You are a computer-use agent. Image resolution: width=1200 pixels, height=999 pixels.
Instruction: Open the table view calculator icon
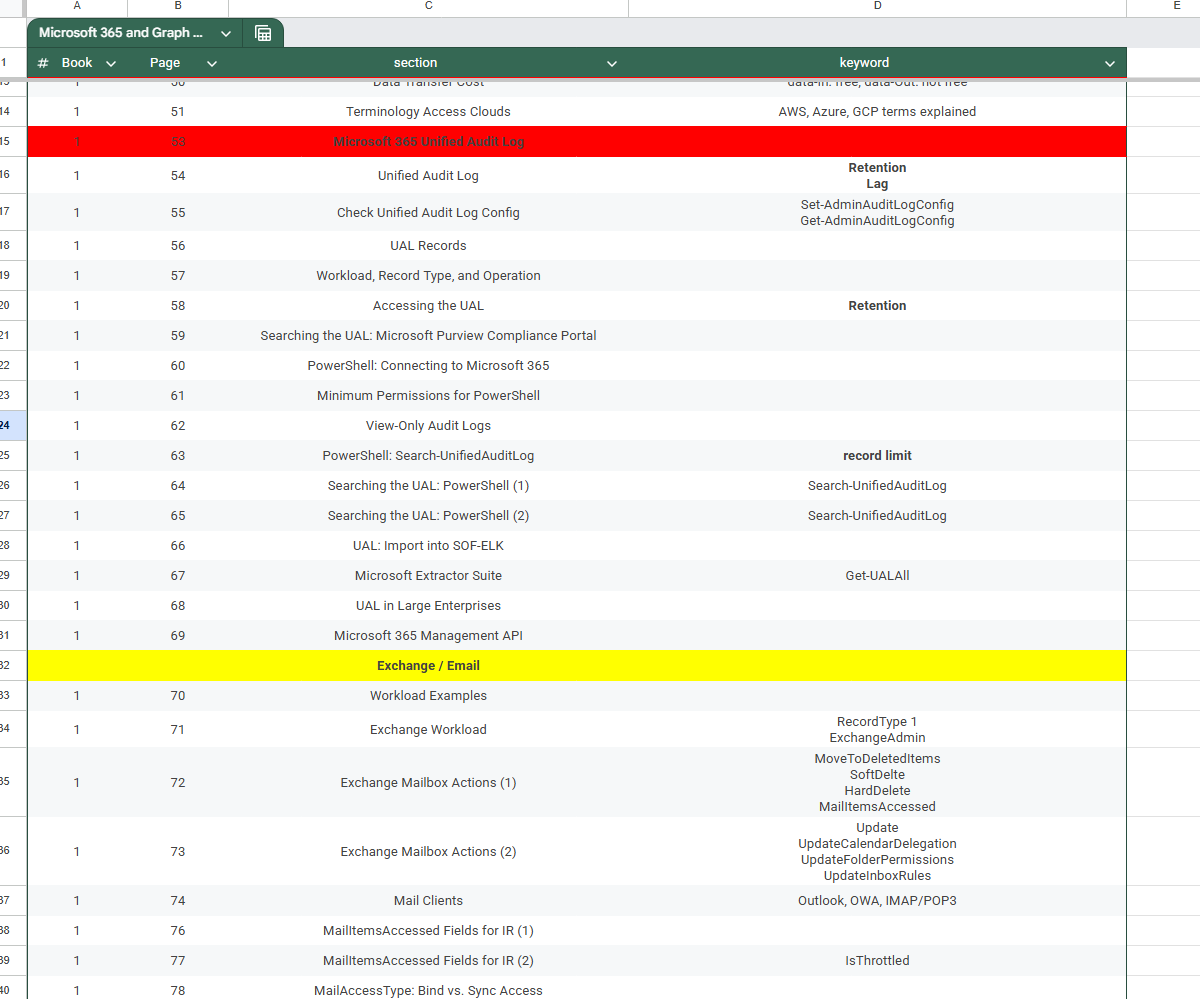point(263,33)
